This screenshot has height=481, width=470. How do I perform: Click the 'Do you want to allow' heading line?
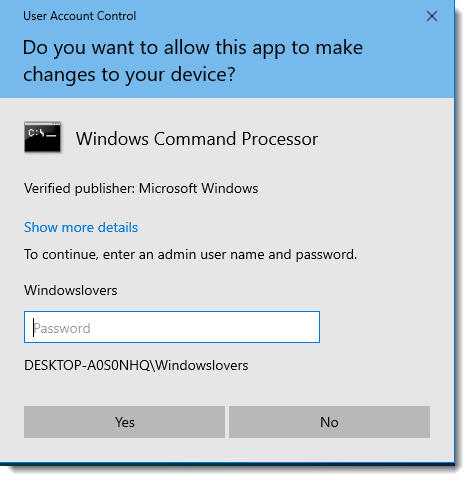coord(193,47)
